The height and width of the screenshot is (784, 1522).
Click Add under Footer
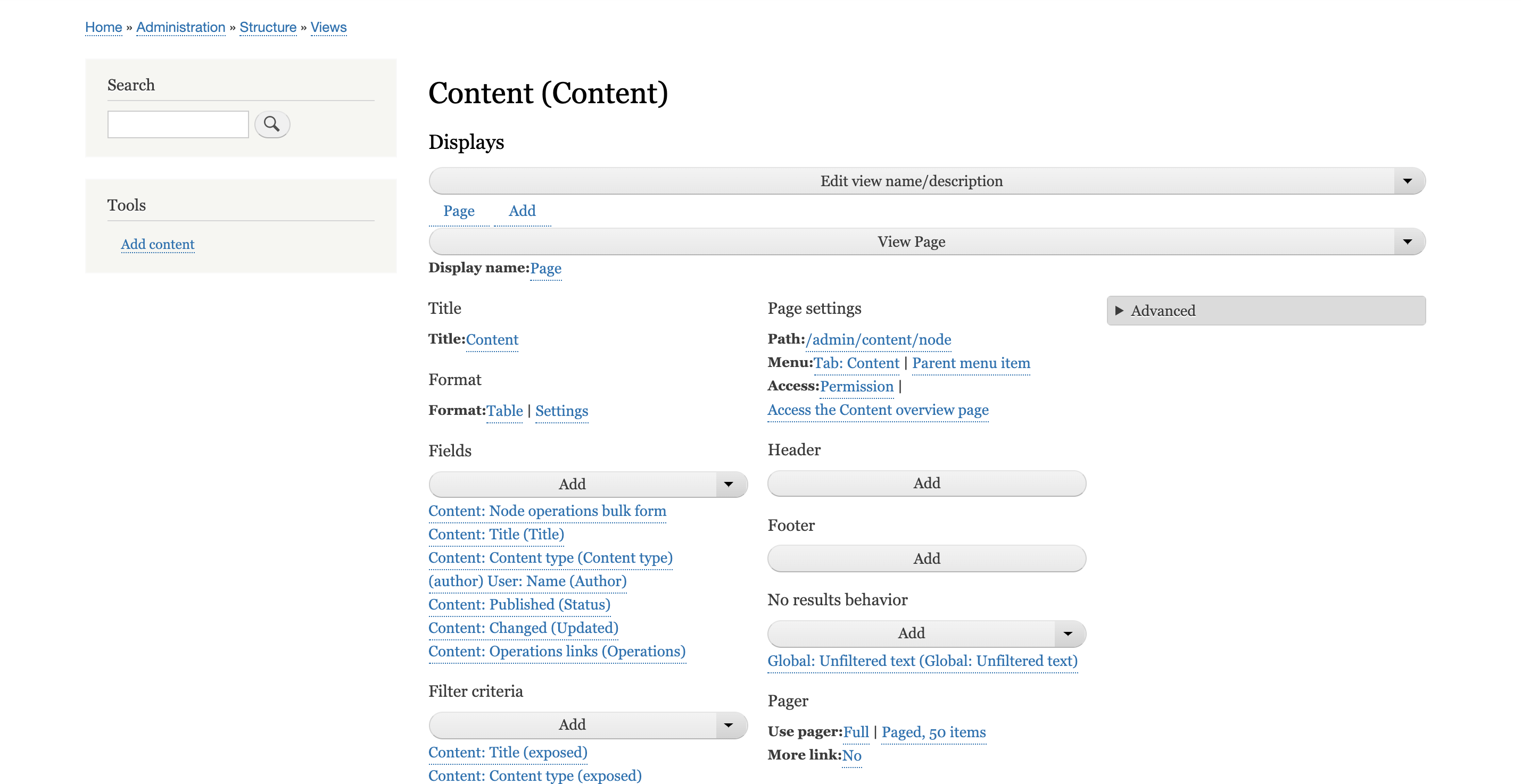(x=925, y=558)
